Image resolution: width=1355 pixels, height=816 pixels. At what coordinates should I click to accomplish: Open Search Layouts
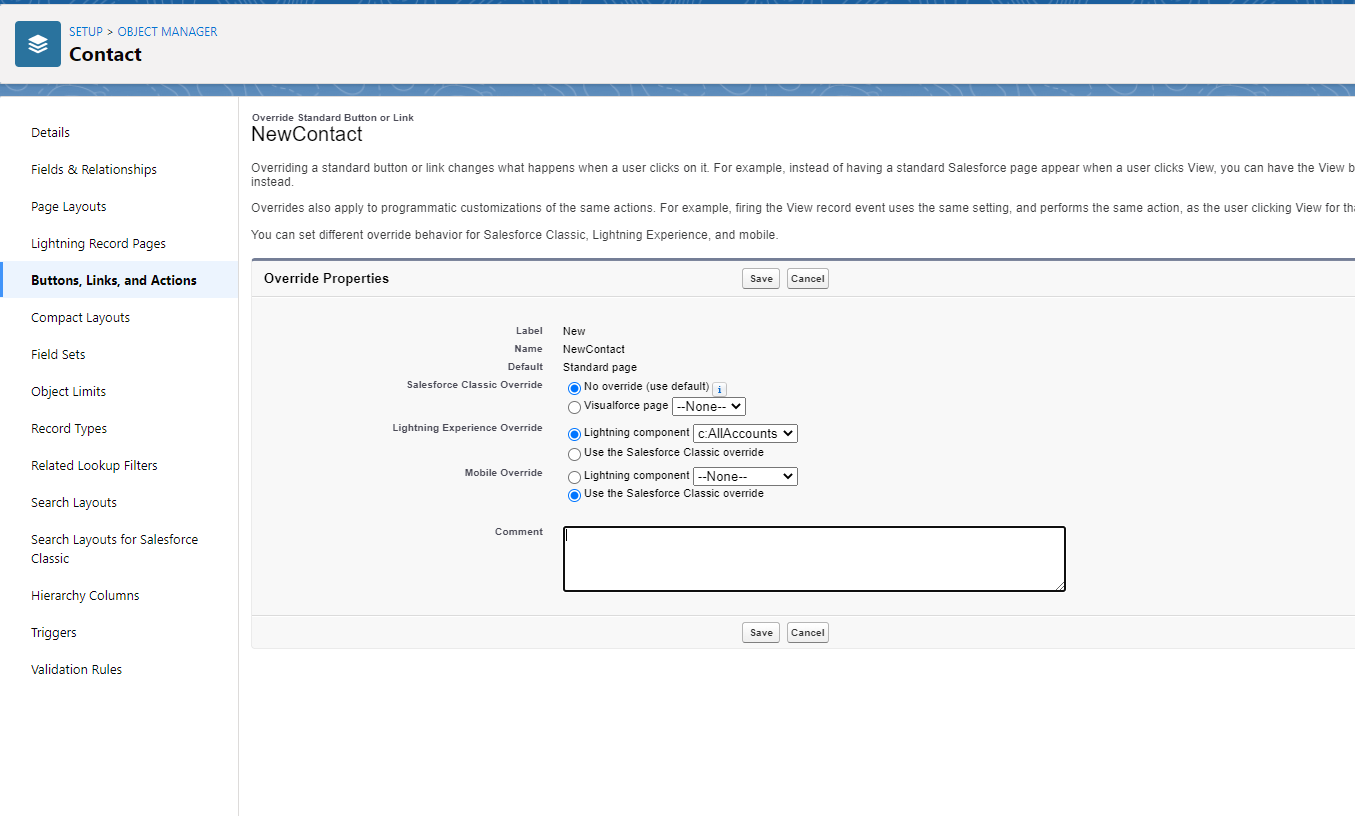point(74,502)
